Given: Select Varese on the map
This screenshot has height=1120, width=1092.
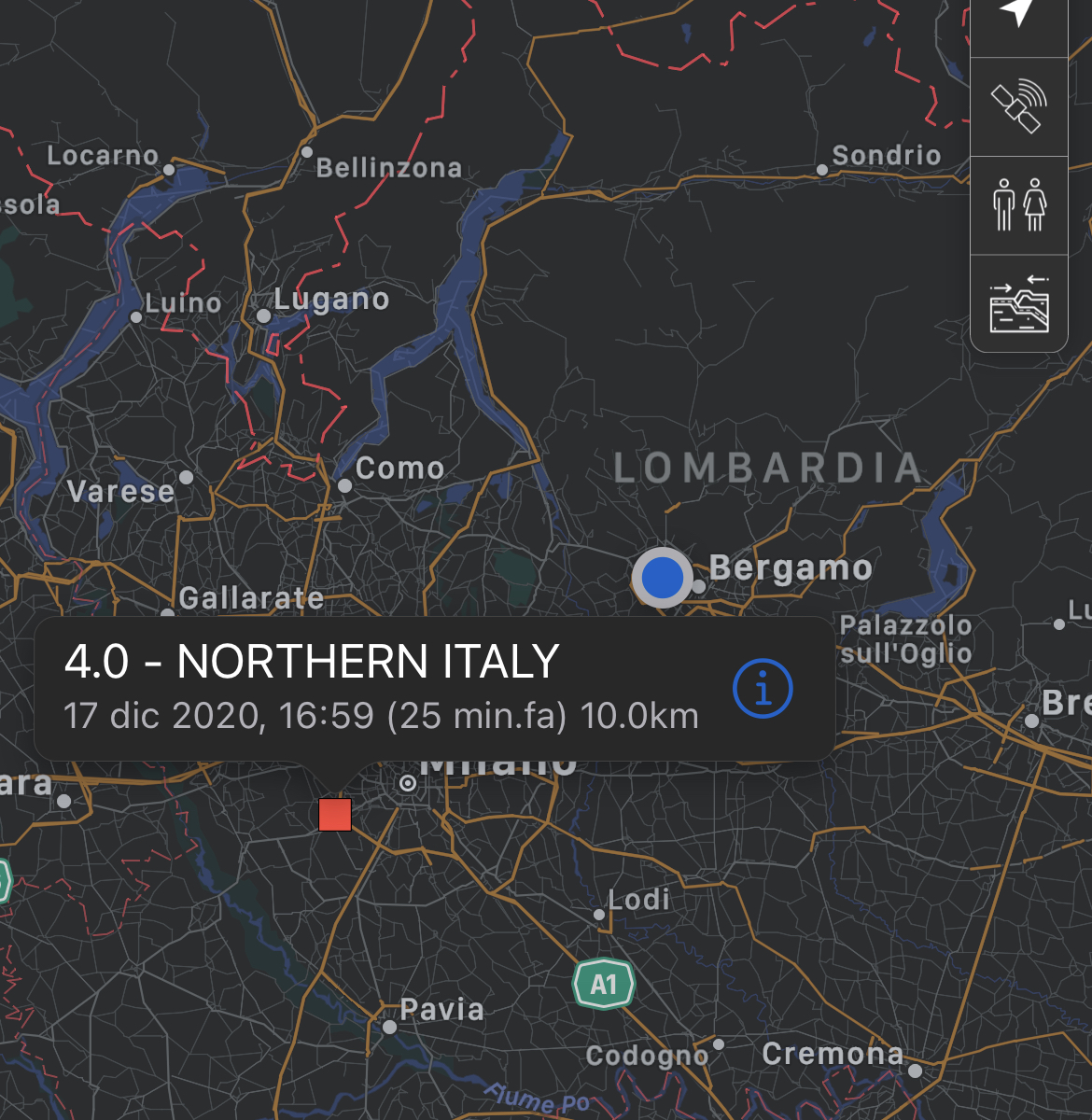Looking at the screenshot, I should click(x=120, y=491).
